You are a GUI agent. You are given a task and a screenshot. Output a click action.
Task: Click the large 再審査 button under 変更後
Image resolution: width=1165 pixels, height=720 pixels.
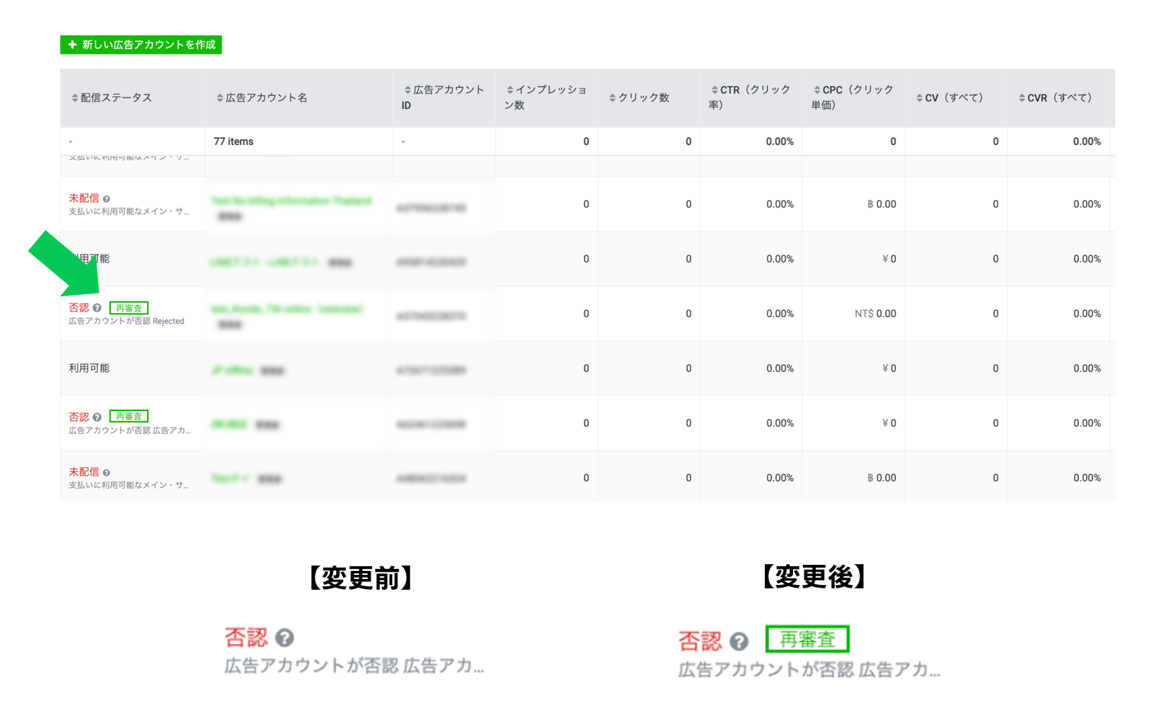[807, 639]
